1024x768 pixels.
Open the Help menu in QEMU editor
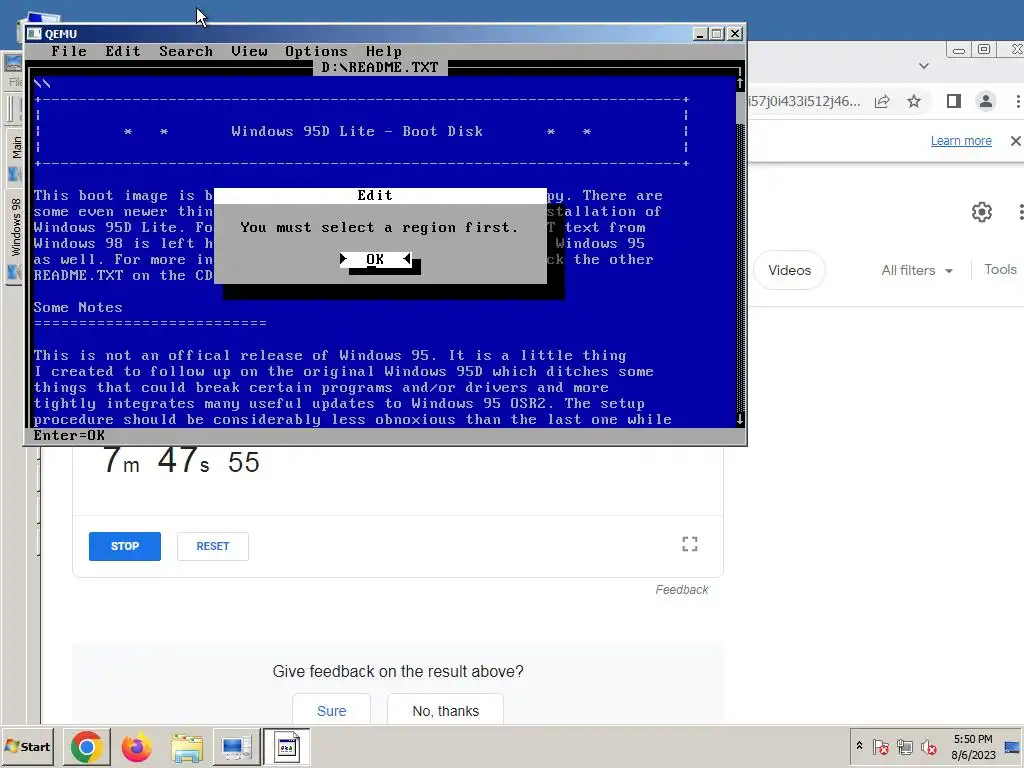click(x=383, y=51)
